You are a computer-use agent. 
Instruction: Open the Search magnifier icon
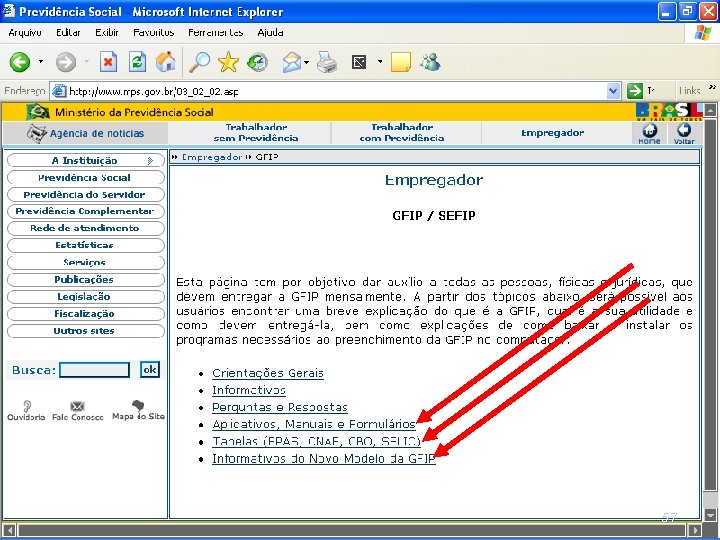coord(200,62)
